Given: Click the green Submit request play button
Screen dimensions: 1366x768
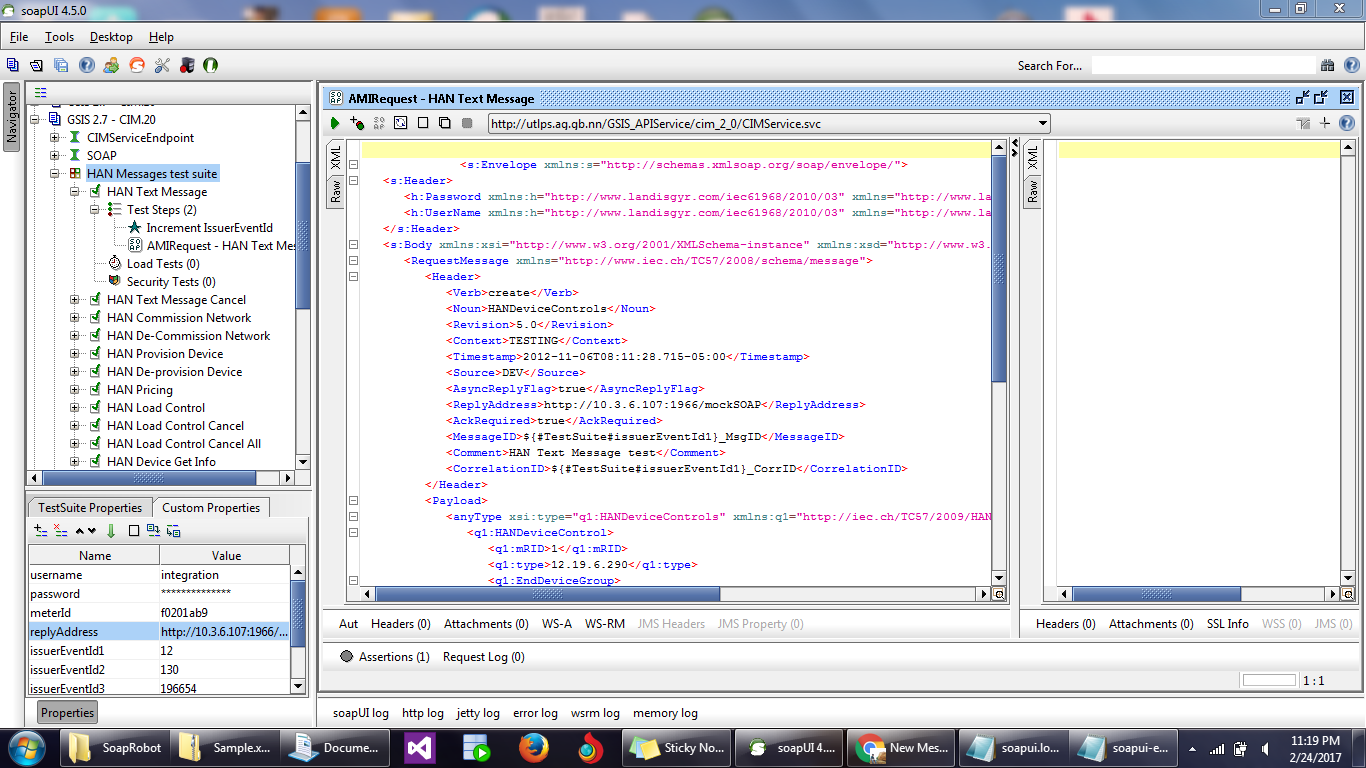Looking at the screenshot, I should tap(335, 123).
